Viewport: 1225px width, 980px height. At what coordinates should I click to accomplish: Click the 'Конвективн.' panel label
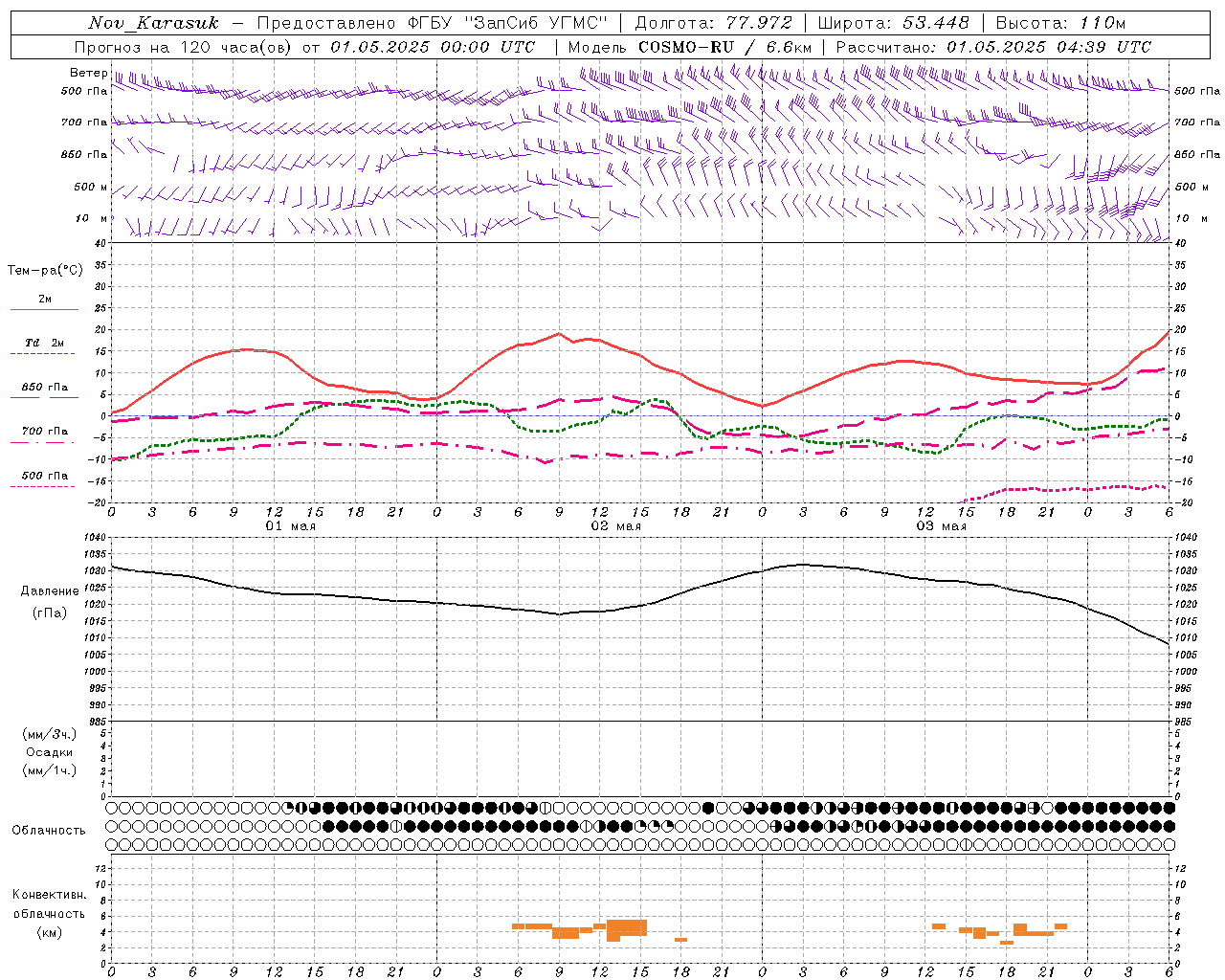pyautogui.click(x=49, y=895)
